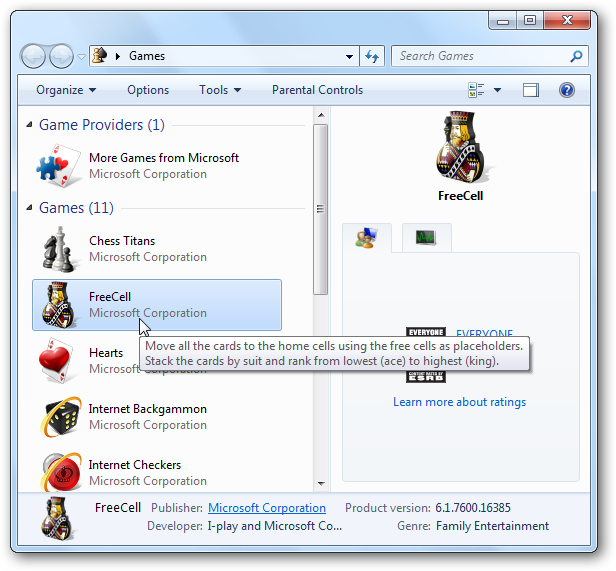The image size is (616, 571).
Task: Select the Internet Checkers red piece icon
Action: point(61,472)
